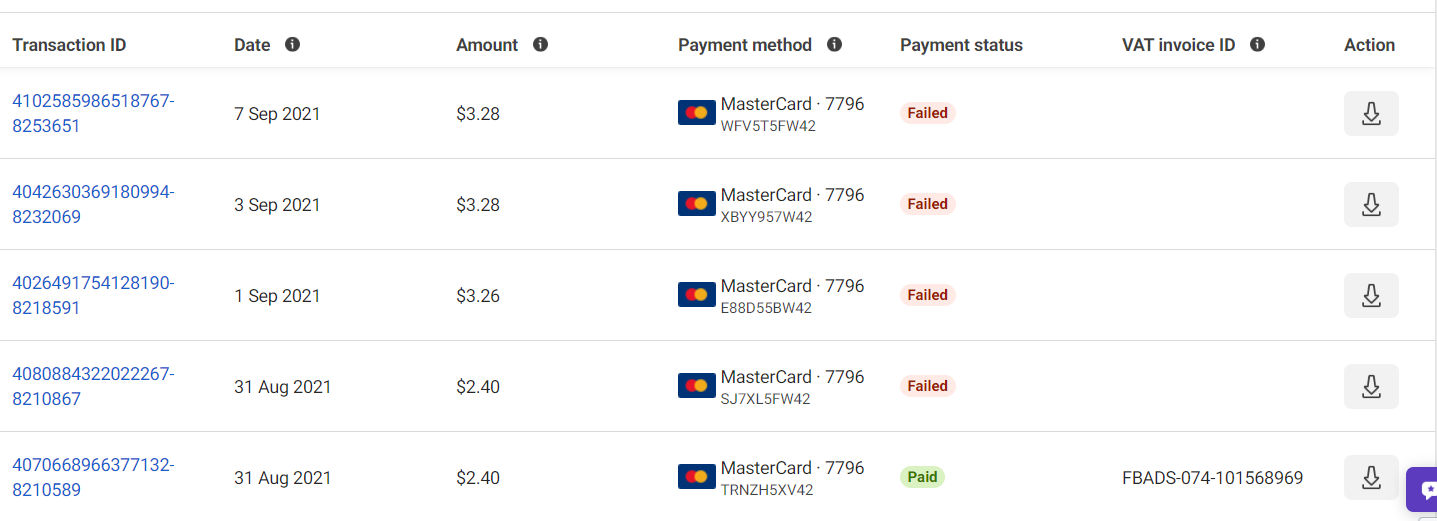Screen dimensions: 1437x521
Task: Click info icon next to Amount header
Action: [540, 44]
